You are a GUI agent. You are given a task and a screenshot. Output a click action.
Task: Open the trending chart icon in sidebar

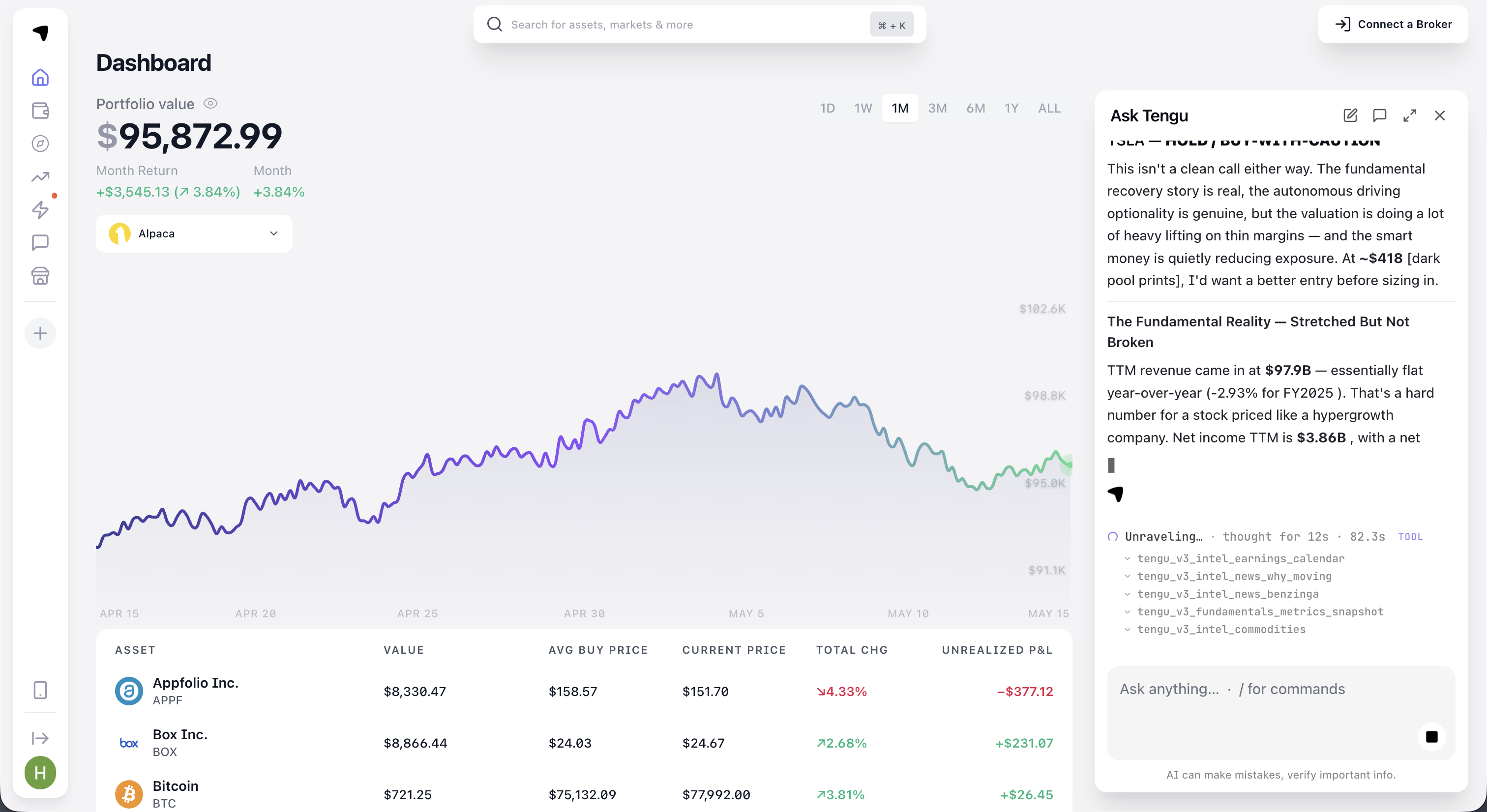40,176
